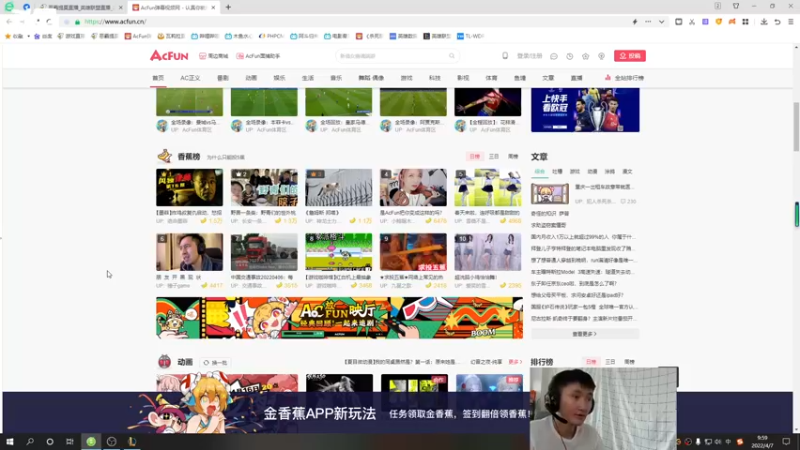Click browser back arrow
Screen dimensions: 800x450
9,22
